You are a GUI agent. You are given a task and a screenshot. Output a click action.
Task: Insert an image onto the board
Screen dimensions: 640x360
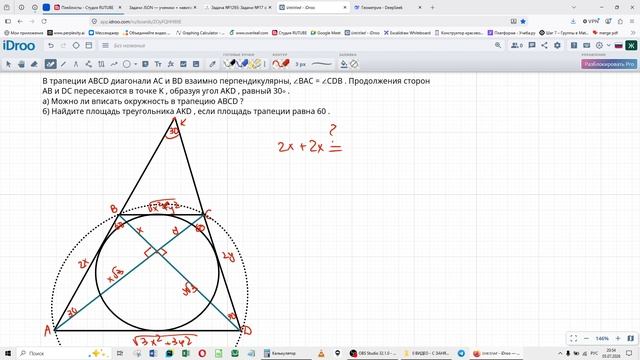pyautogui.click(x=183, y=64)
